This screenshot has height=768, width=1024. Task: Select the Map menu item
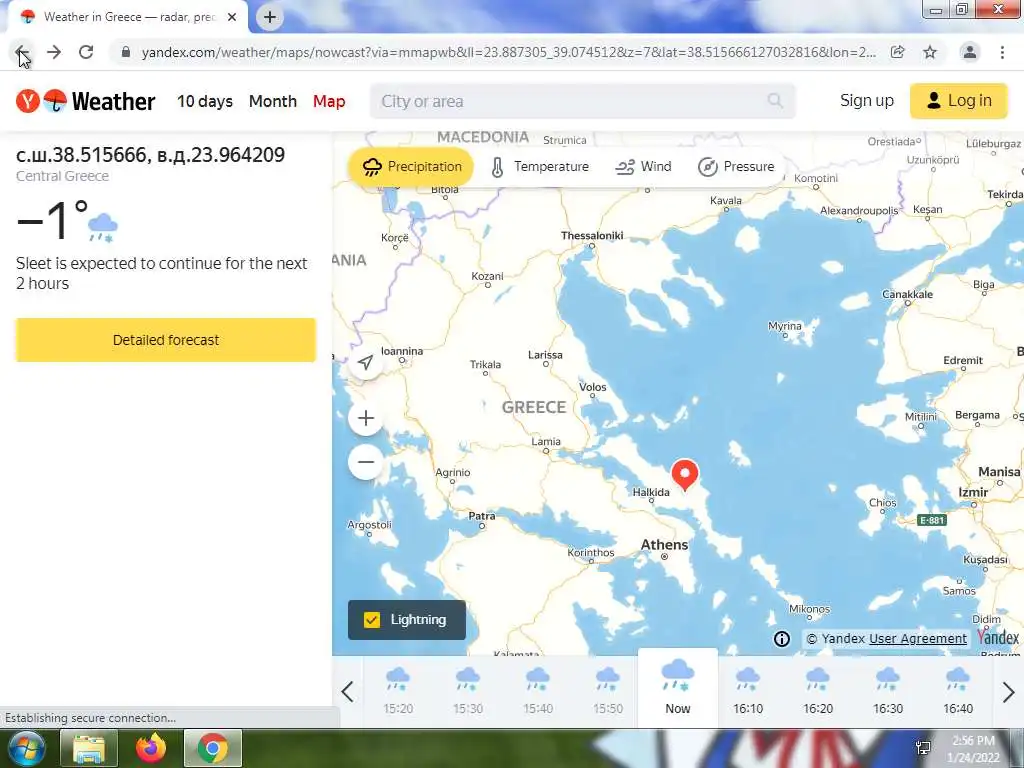pos(329,101)
